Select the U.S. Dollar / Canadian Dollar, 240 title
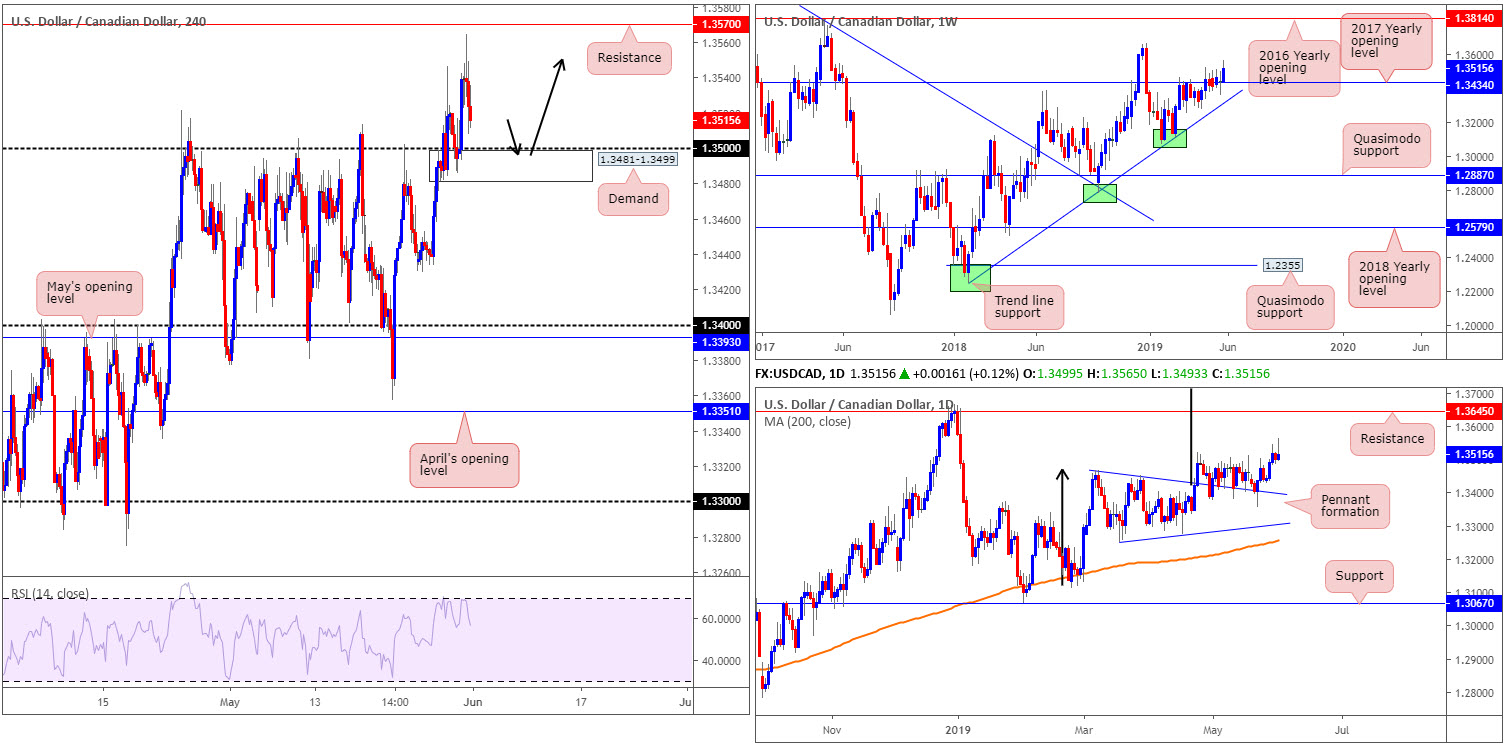The image size is (1505, 744). 109,20
